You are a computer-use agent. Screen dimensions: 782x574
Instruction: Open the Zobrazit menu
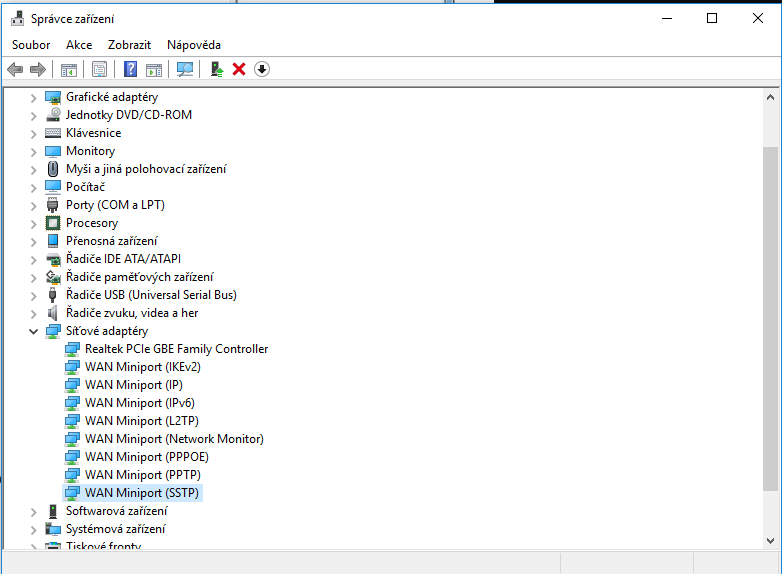coord(129,45)
